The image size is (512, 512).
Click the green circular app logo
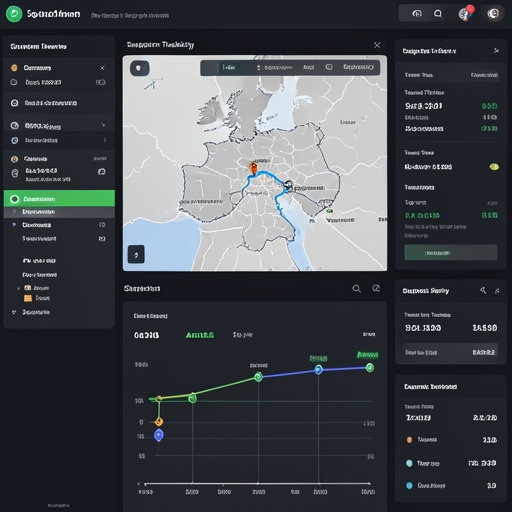click(14, 14)
